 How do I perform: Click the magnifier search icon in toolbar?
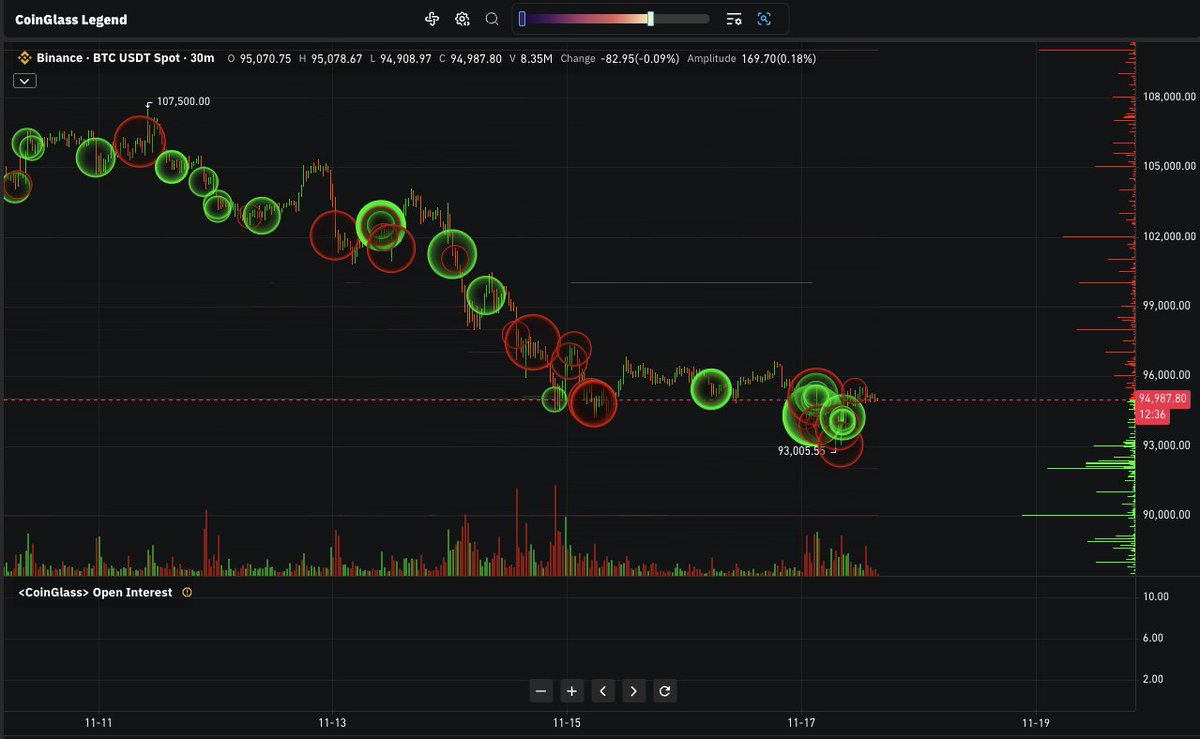(492, 19)
